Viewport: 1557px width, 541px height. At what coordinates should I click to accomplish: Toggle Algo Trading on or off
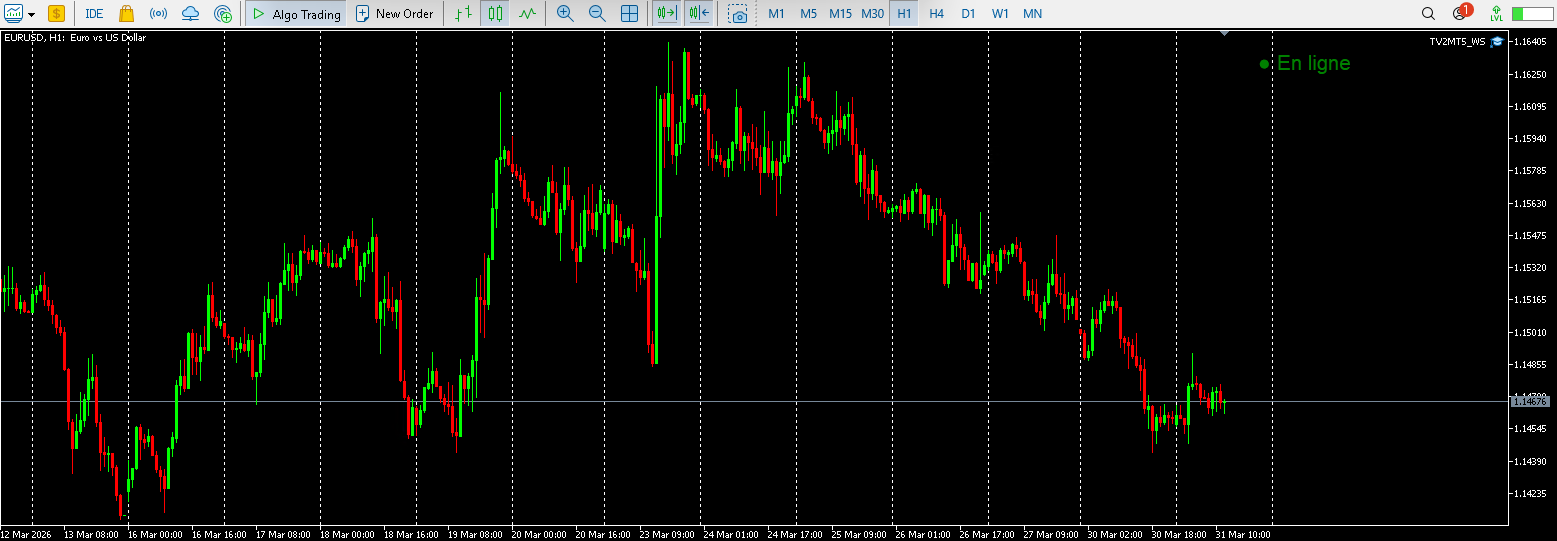pyautogui.click(x=296, y=14)
